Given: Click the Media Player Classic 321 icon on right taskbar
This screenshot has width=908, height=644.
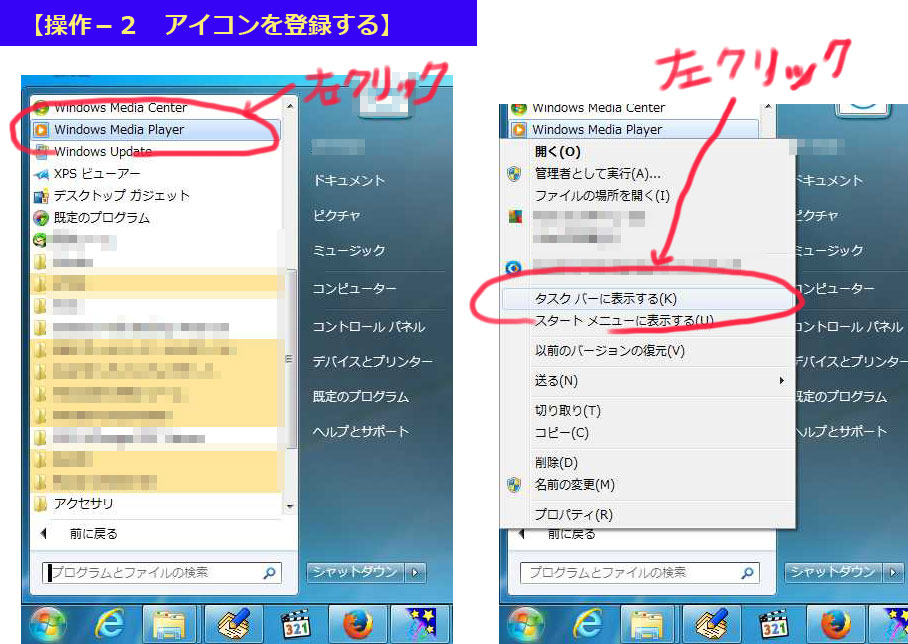Looking at the screenshot, I should [x=772, y=624].
